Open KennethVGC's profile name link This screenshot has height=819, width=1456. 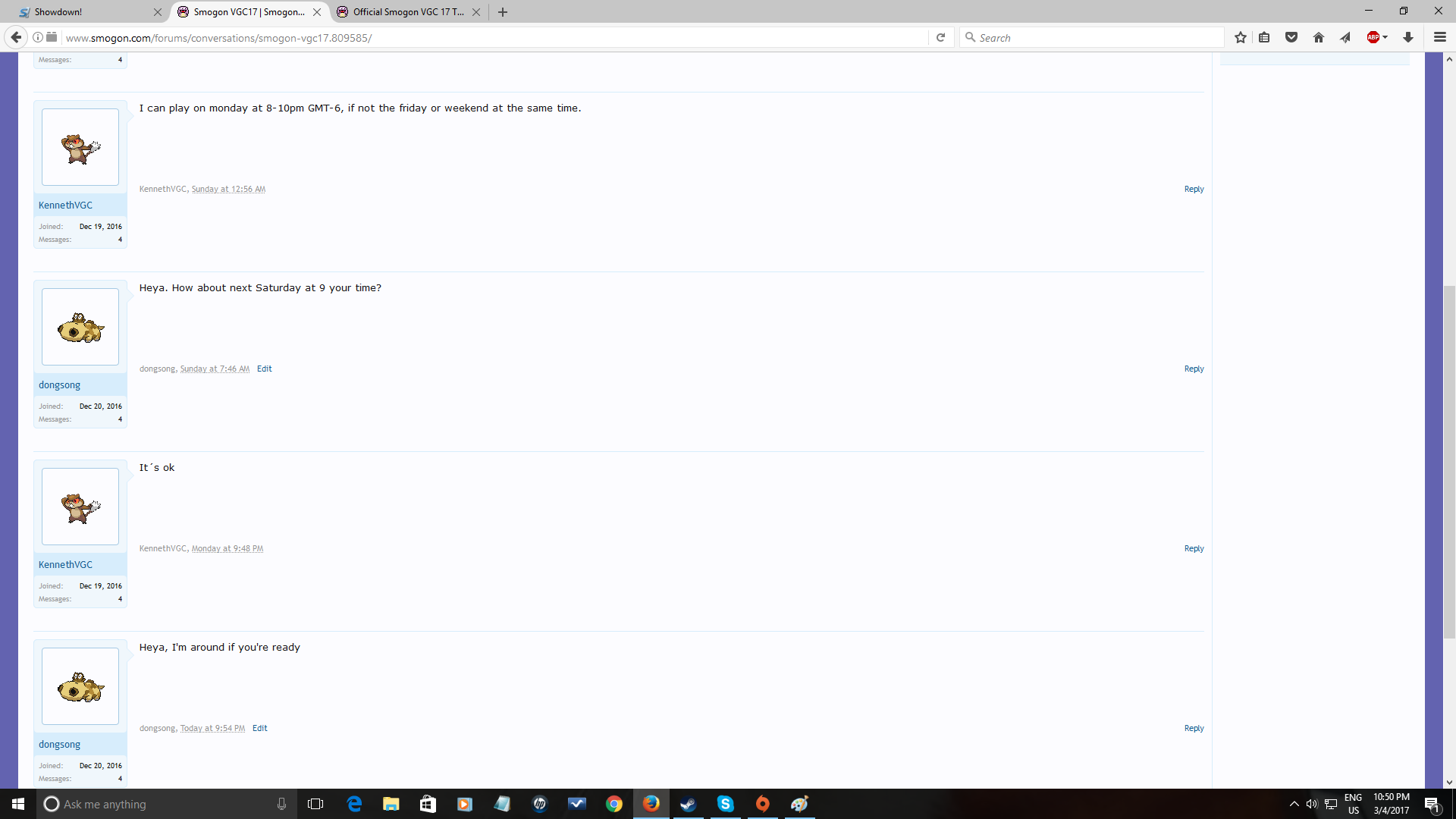pyautogui.click(x=65, y=206)
